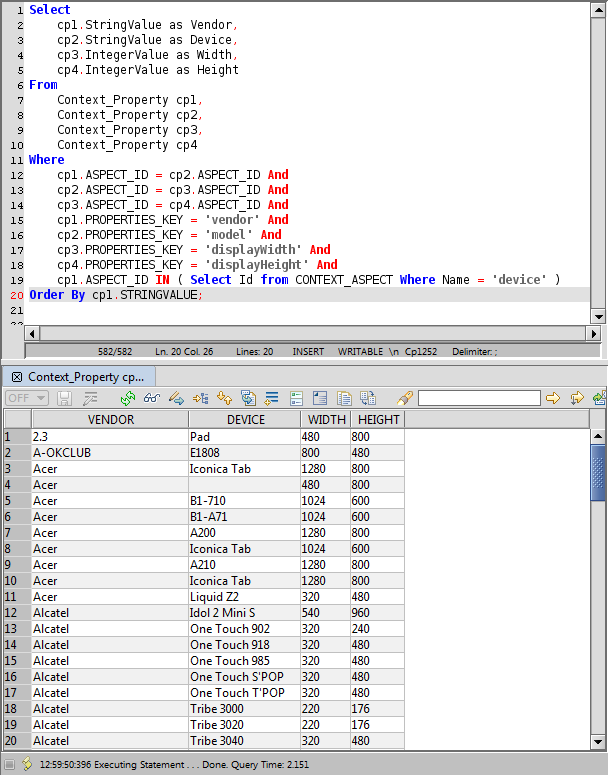
Task: Sort by the VENDOR column header
Action: coord(110,420)
